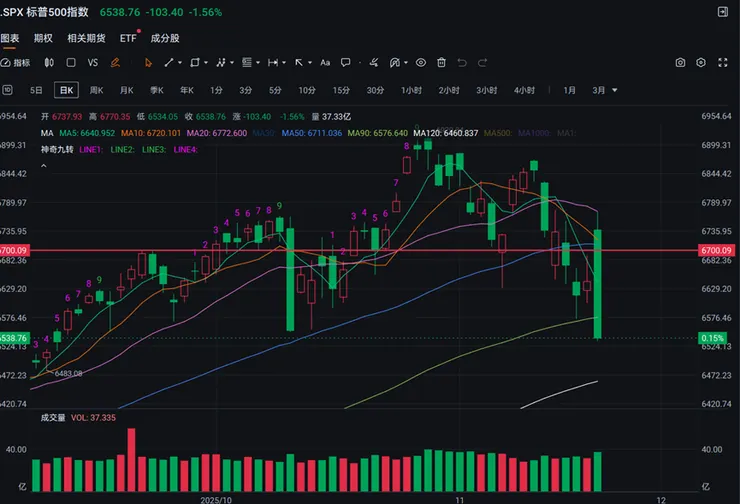Open the 3月 timeframe dropdown arrow
Screen dimensions: 740x504
[x=614, y=90]
